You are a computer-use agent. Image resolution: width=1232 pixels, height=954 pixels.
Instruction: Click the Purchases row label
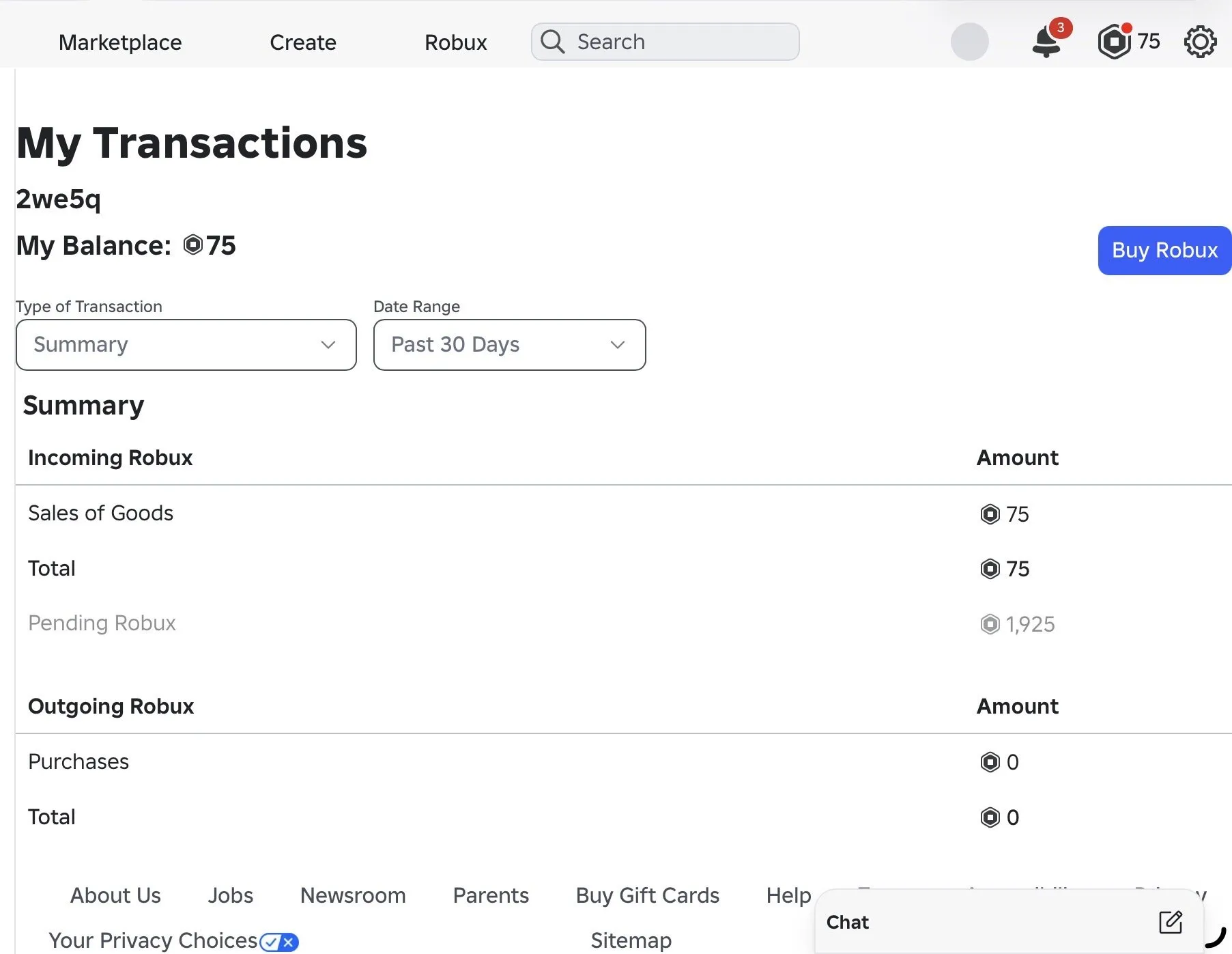[x=78, y=761]
